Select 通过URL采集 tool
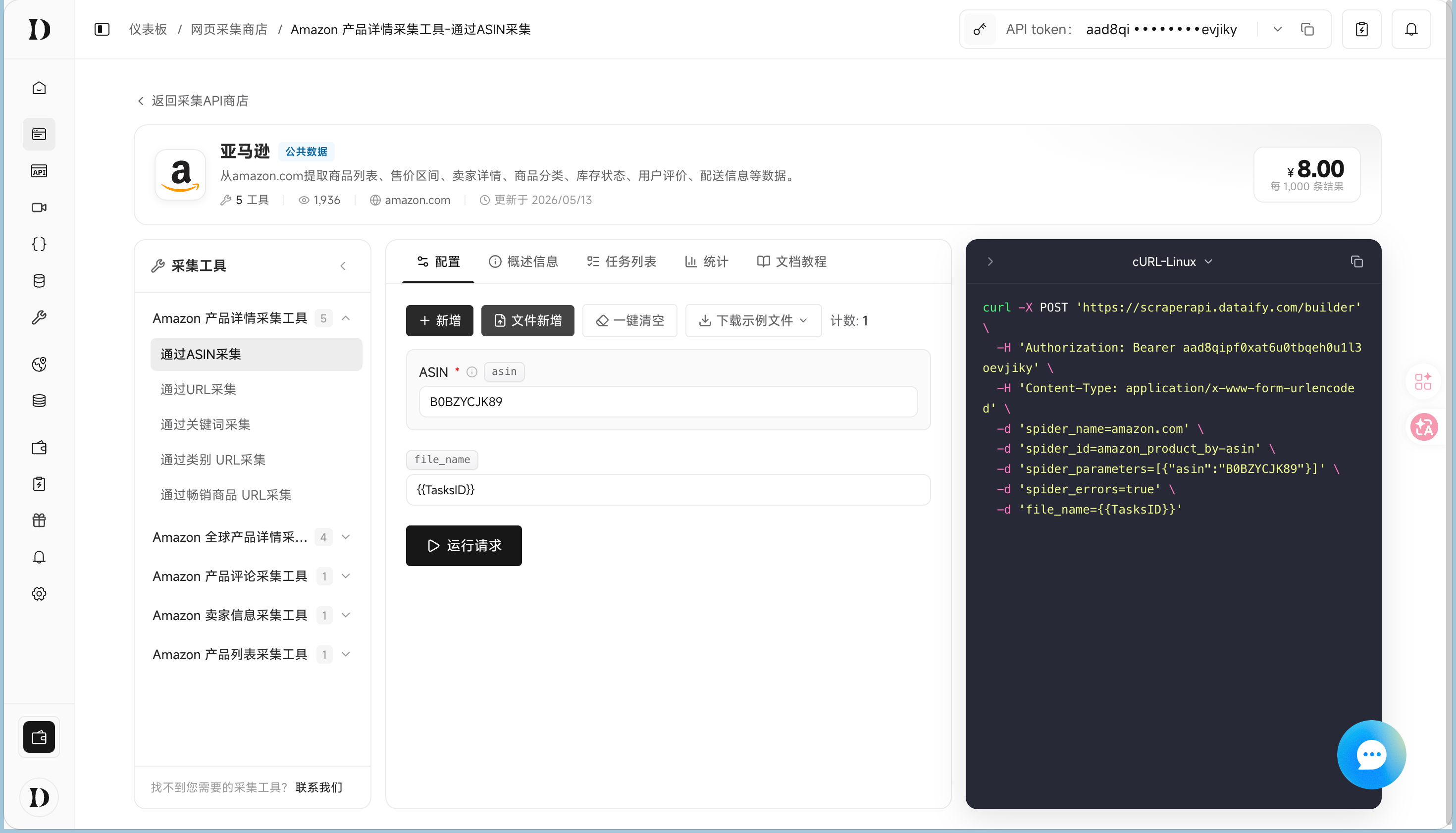 tap(257, 390)
